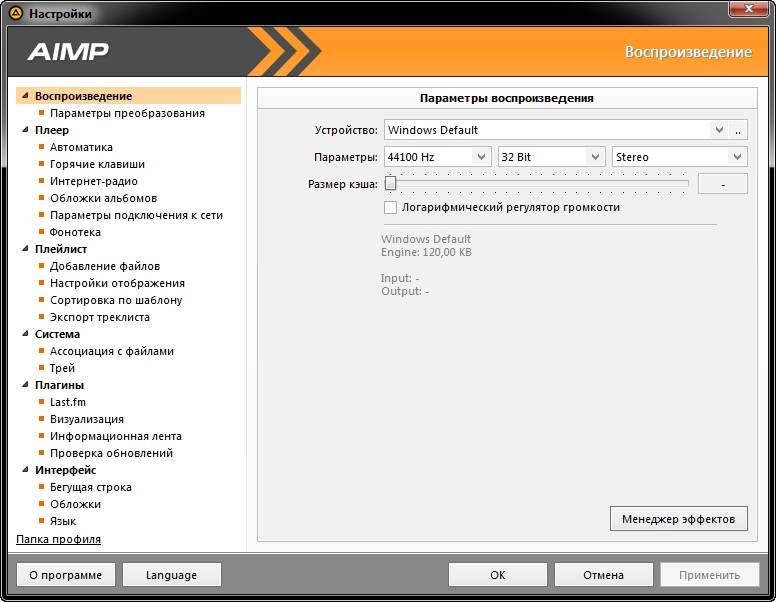
Task: Open the Папка профиля link
Action: 58,539
